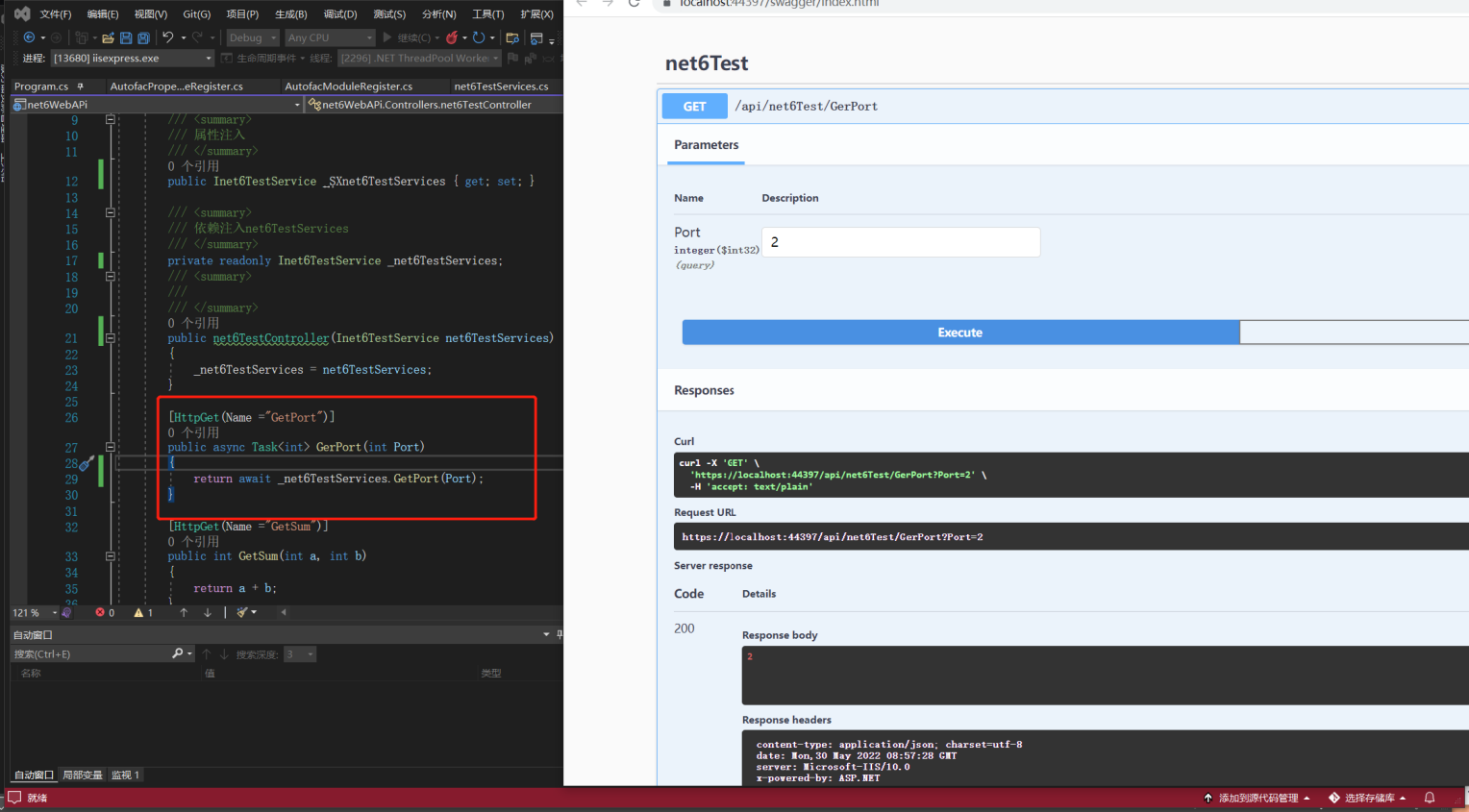Click the navigate backward arrow icon
This screenshot has height=812, width=1469.
[x=29, y=37]
